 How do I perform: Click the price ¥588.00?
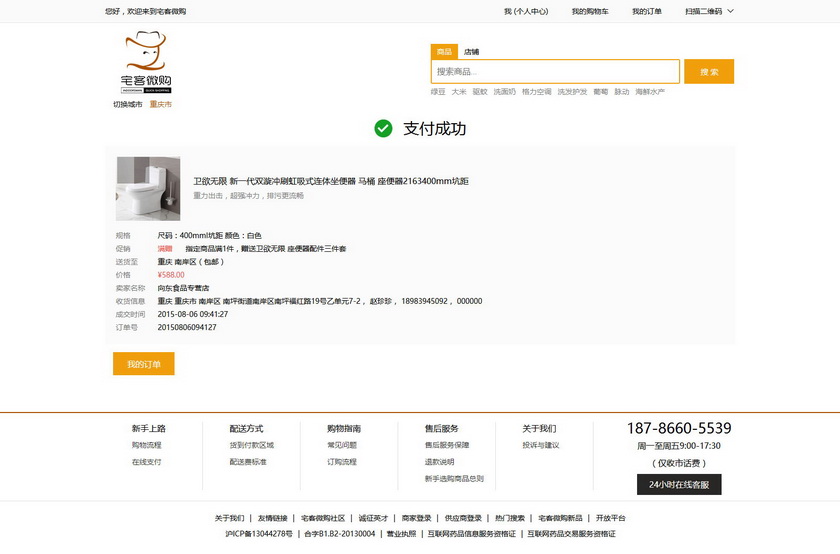pyautogui.click(x=171, y=275)
